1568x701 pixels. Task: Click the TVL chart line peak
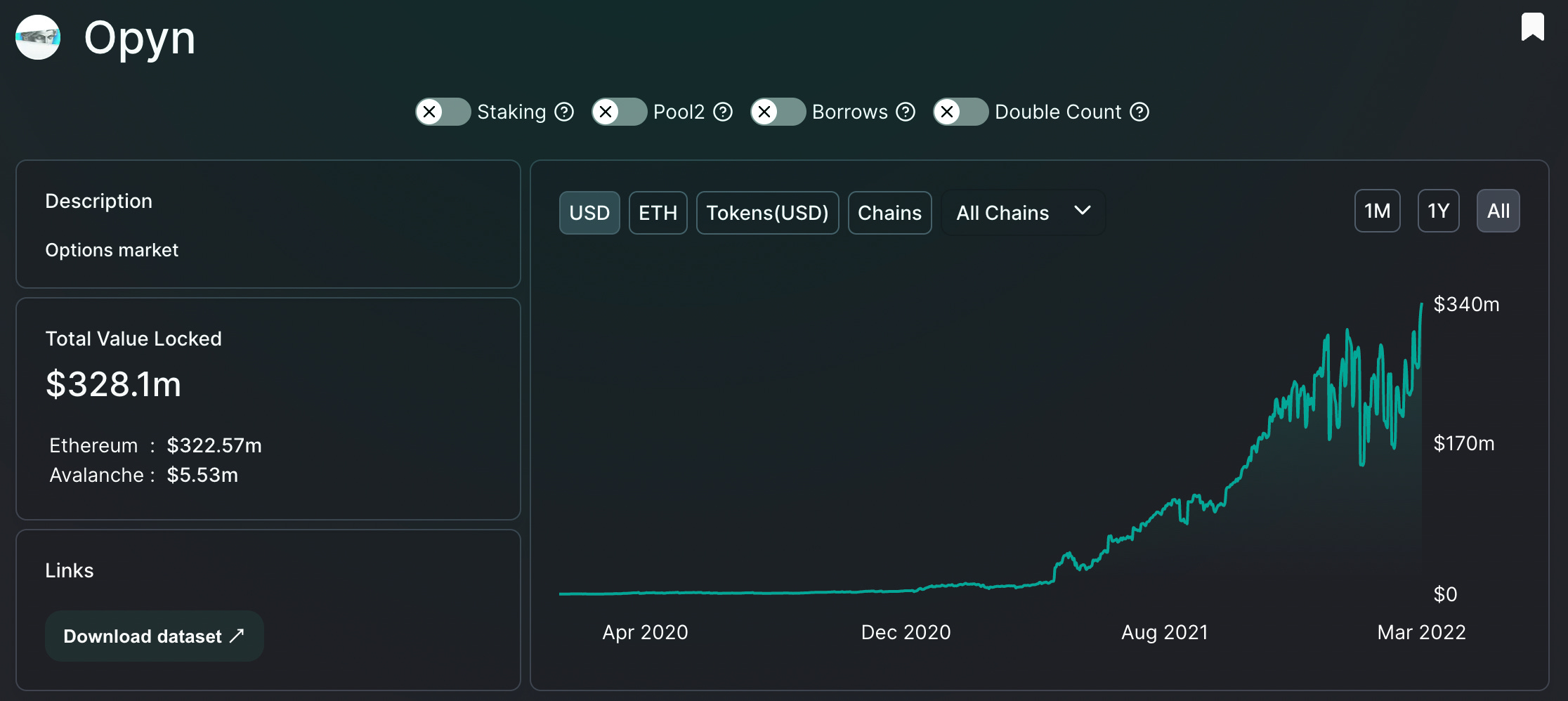point(1421,305)
